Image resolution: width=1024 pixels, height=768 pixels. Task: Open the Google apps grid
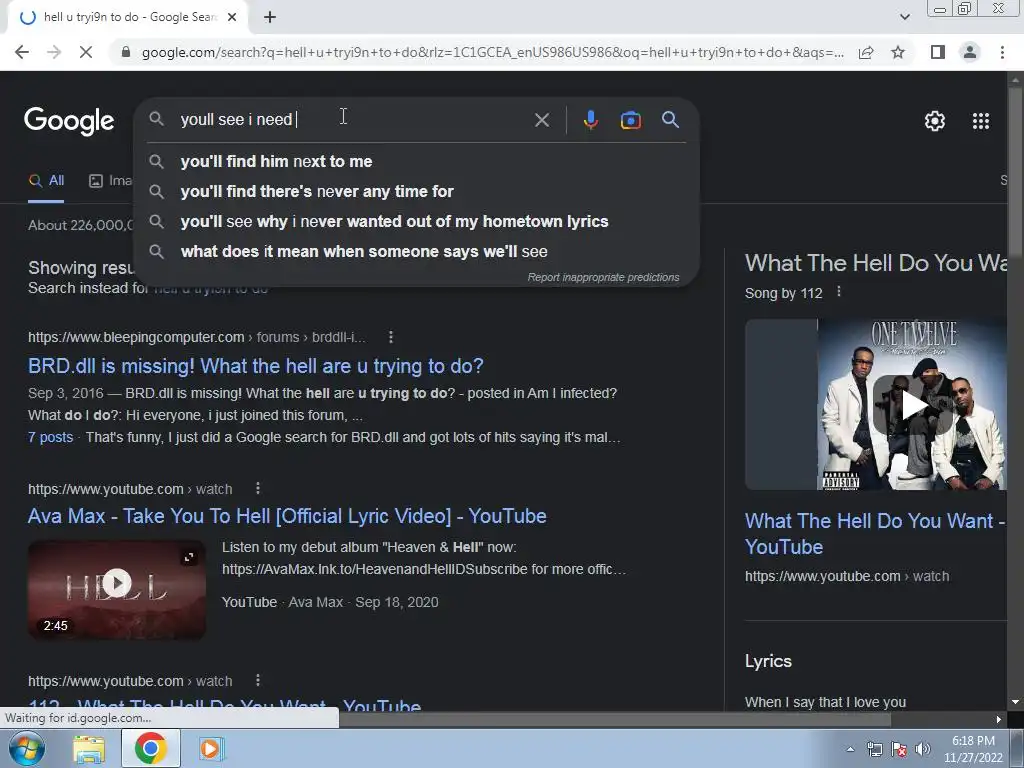click(x=980, y=121)
